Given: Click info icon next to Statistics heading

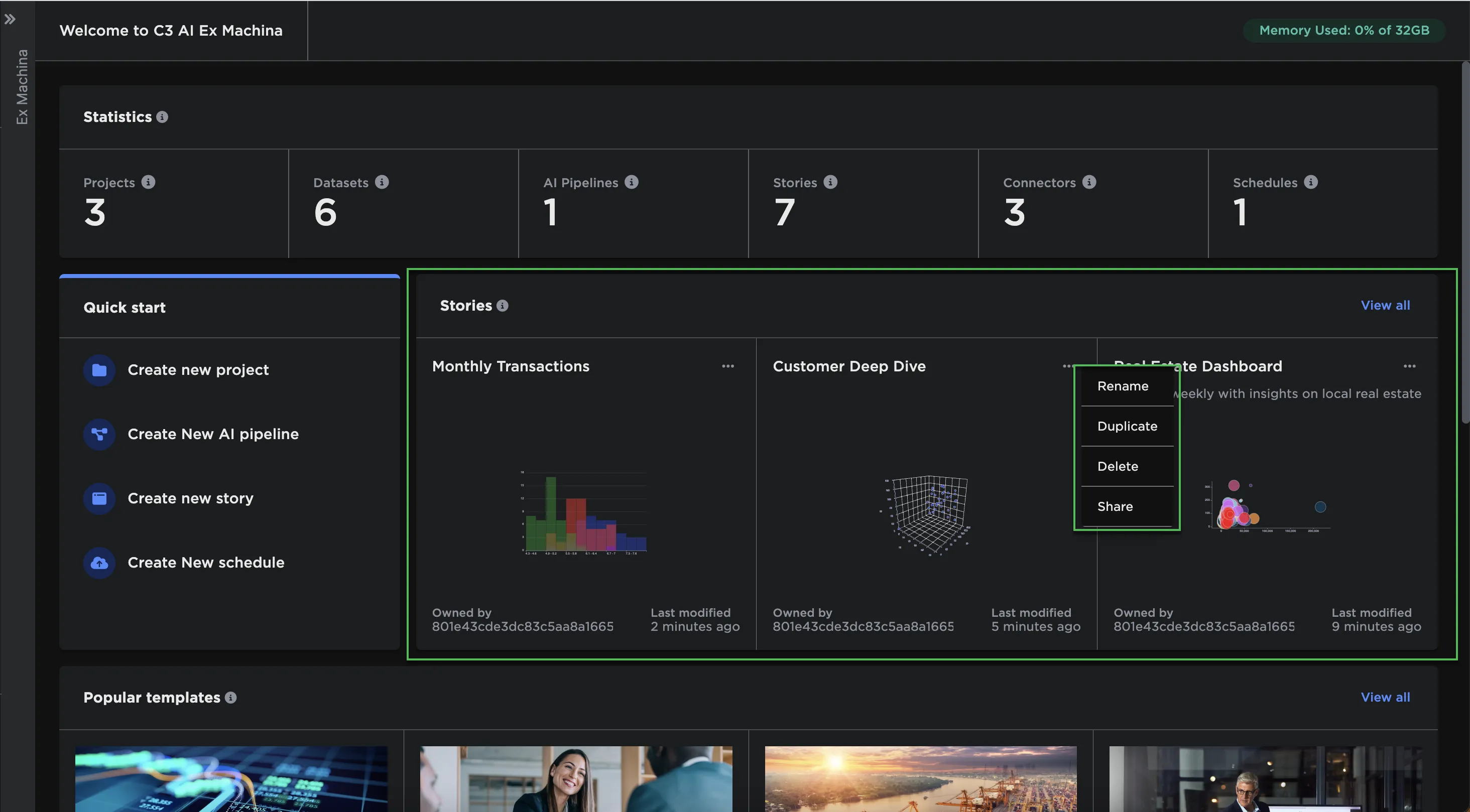Looking at the screenshot, I should coord(163,117).
